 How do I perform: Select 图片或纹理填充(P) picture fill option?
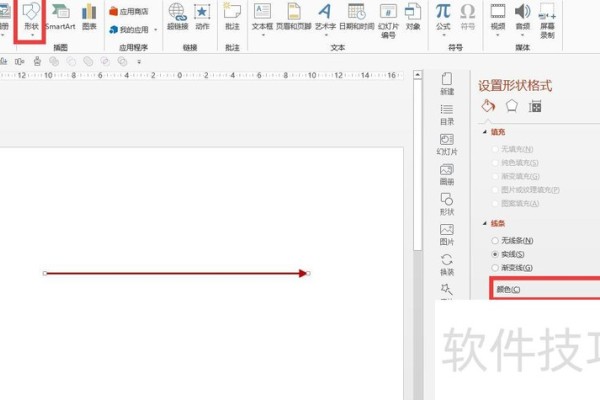(526, 189)
